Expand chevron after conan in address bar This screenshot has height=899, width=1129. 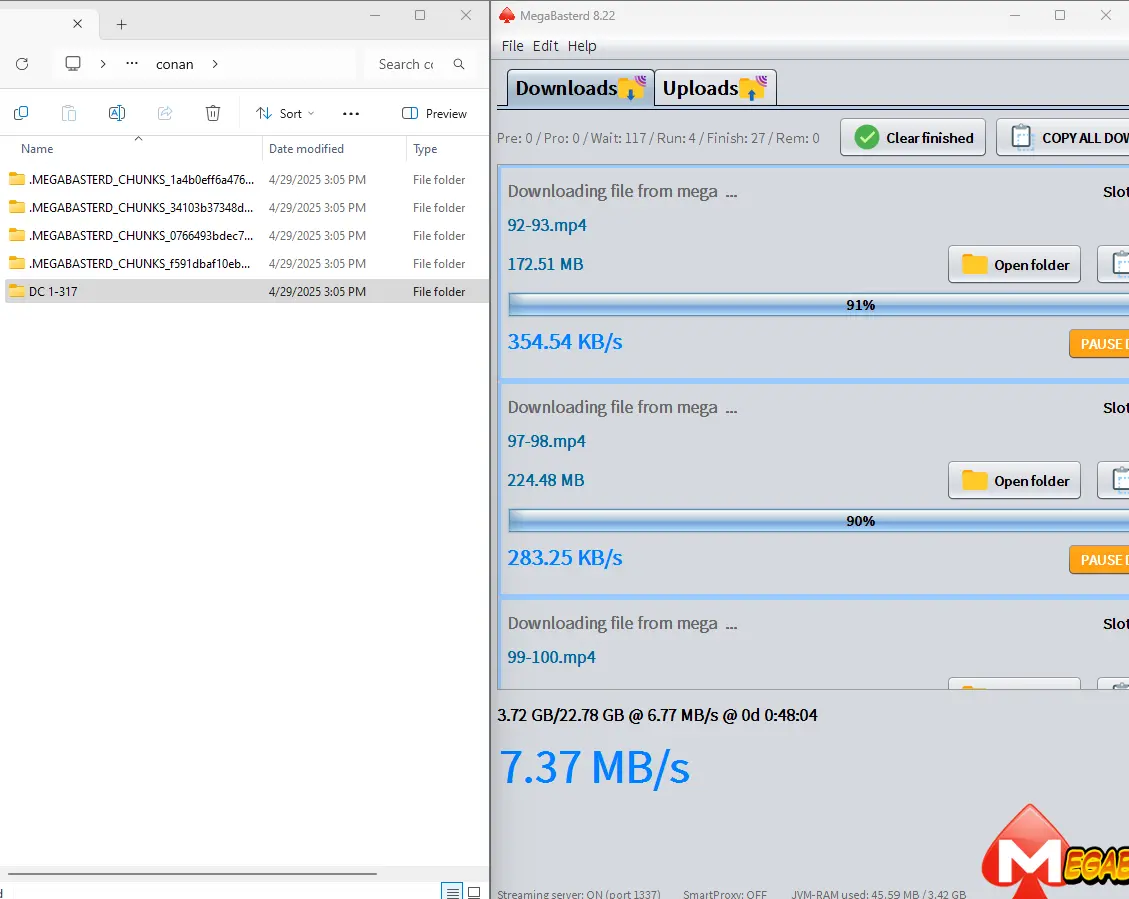215,64
